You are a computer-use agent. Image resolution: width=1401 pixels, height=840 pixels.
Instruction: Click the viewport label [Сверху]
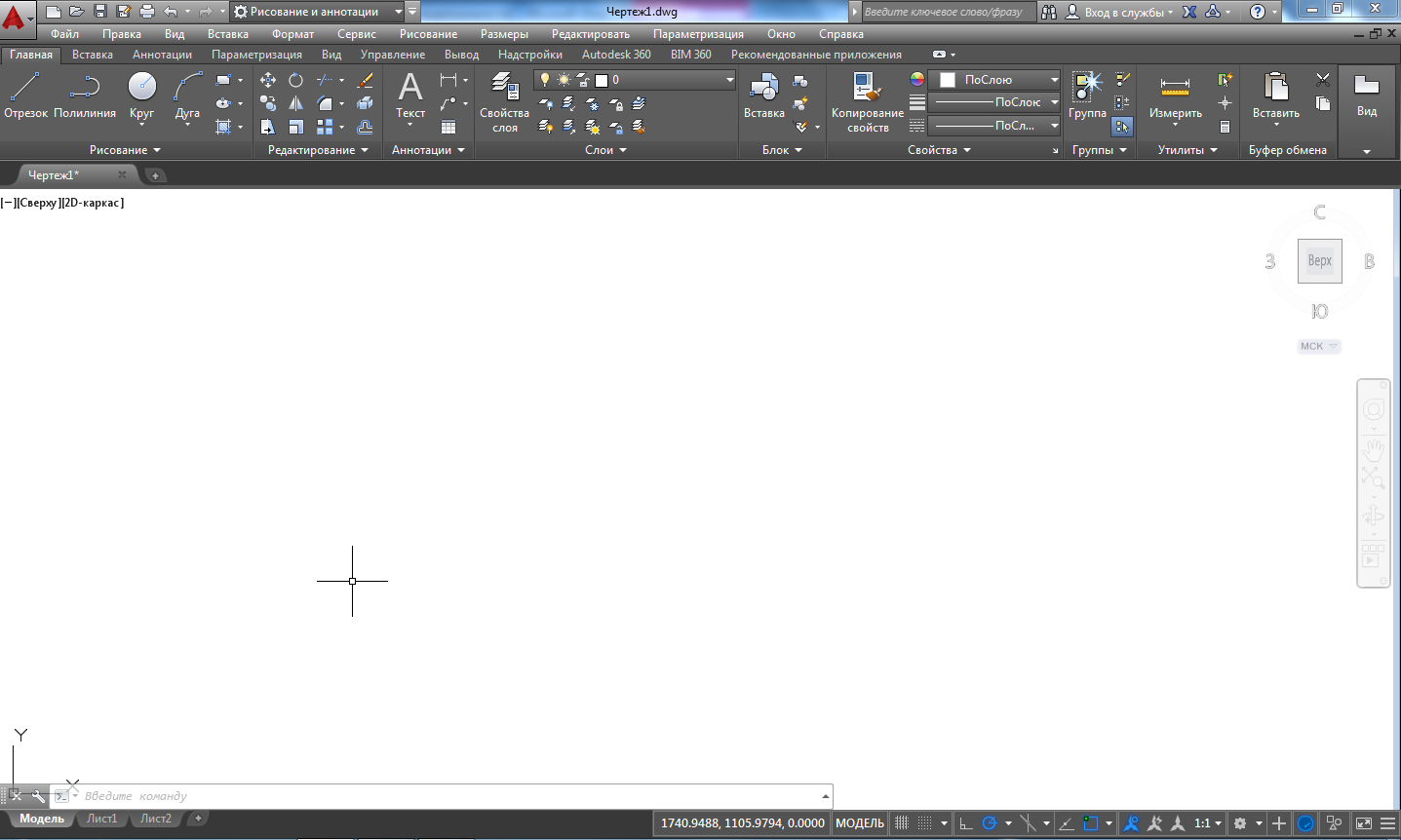(x=39, y=203)
